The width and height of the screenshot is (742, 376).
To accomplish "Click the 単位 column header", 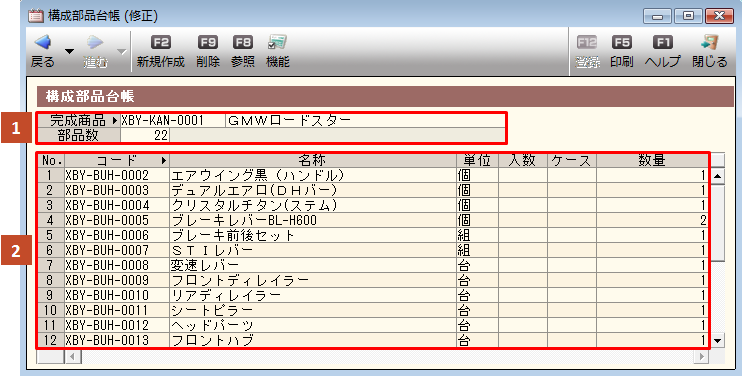I will tap(477, 160).
